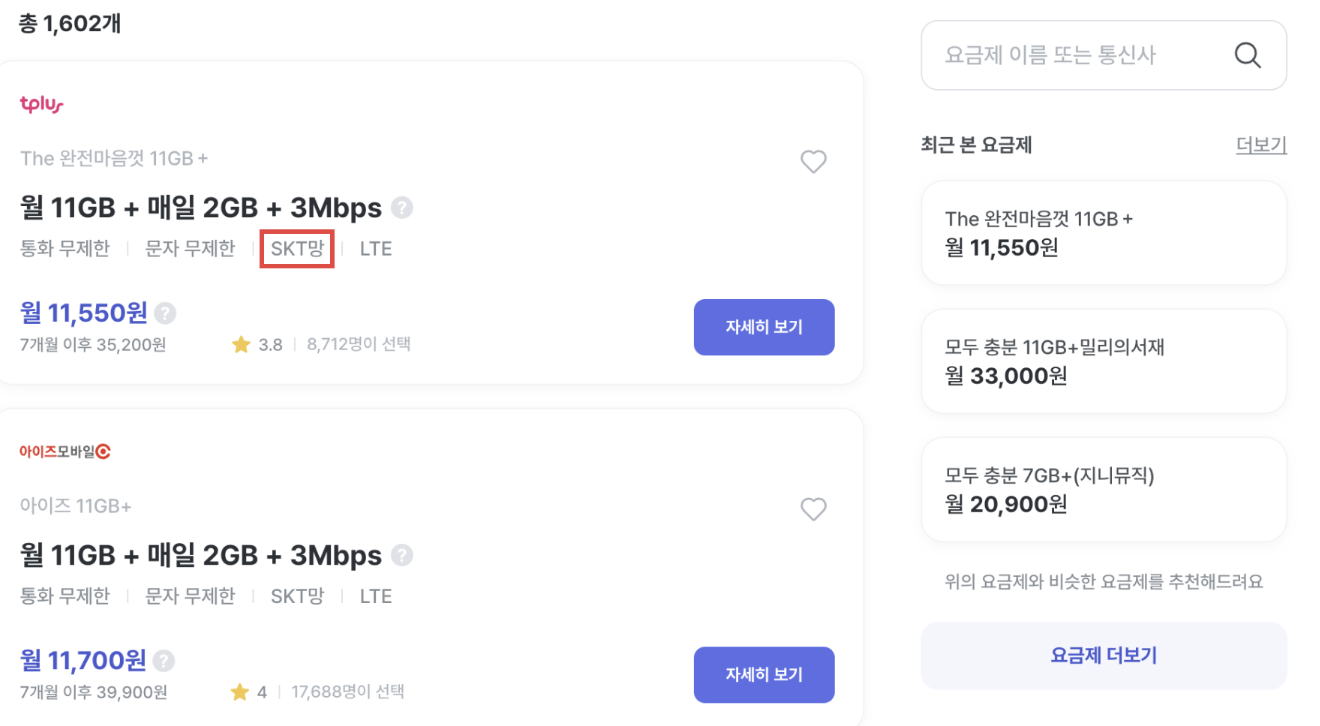Open the The 완전마음껏 11GB+ card in sidebar
1320x726 pixels.
coord(1103,232)
